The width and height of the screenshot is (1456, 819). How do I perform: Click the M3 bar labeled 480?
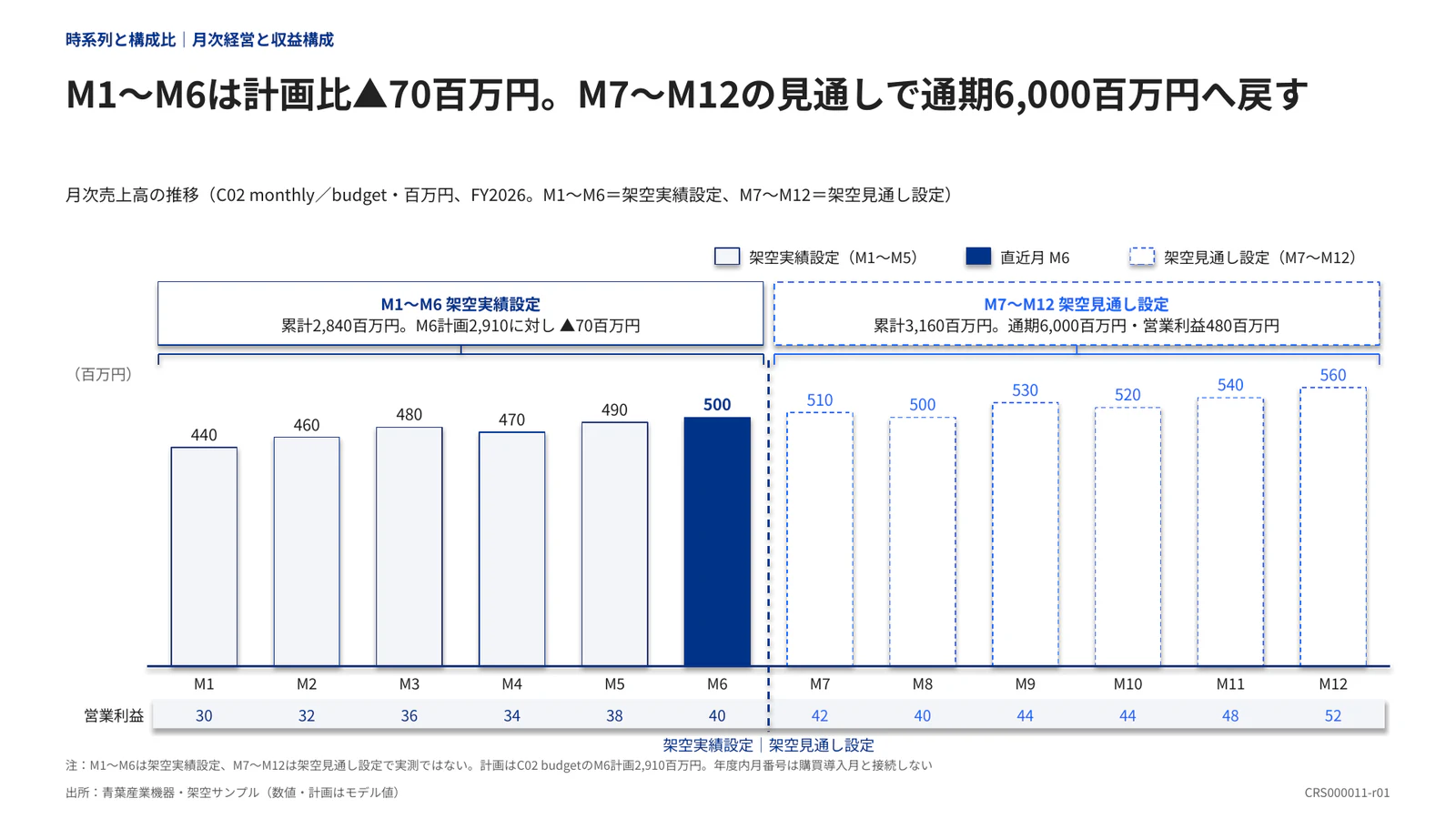pos(409,547)
